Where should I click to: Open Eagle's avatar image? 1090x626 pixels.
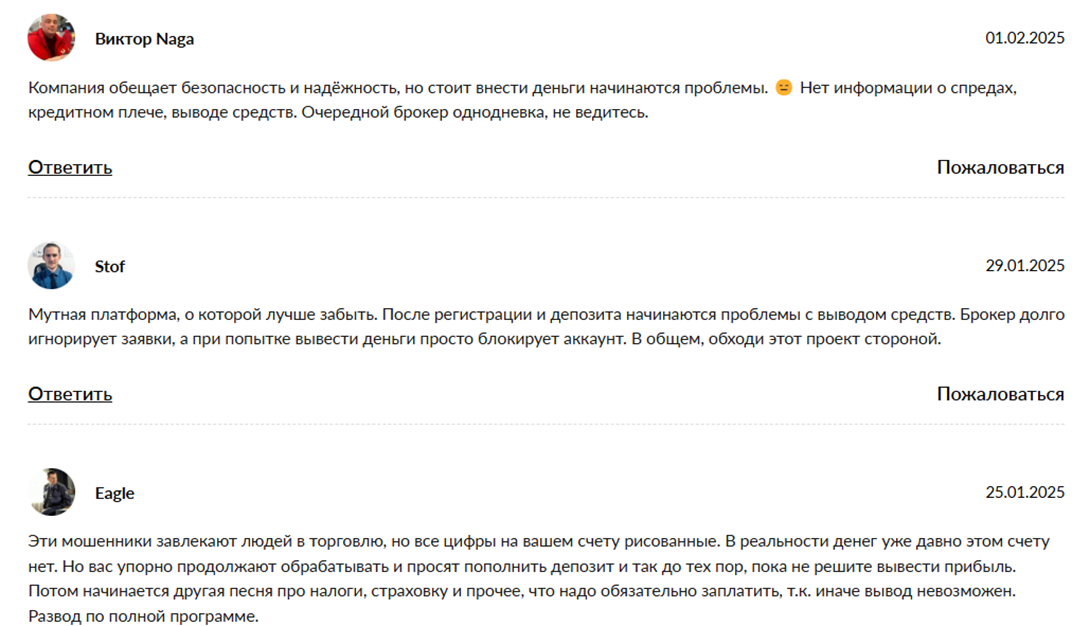click(x=51, y=492)
